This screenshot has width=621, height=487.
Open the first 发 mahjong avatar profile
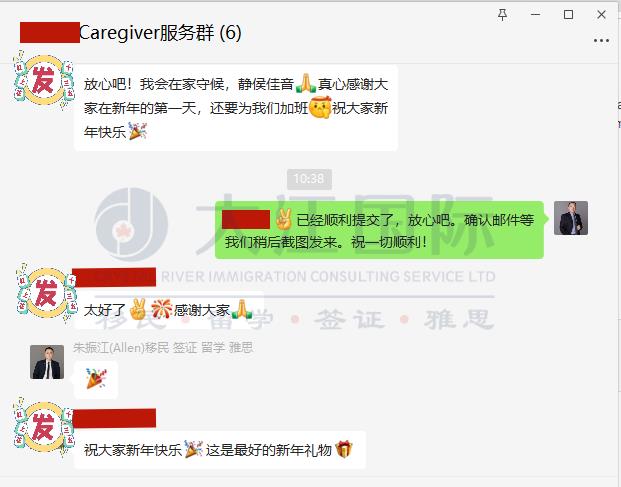(44, 80)
